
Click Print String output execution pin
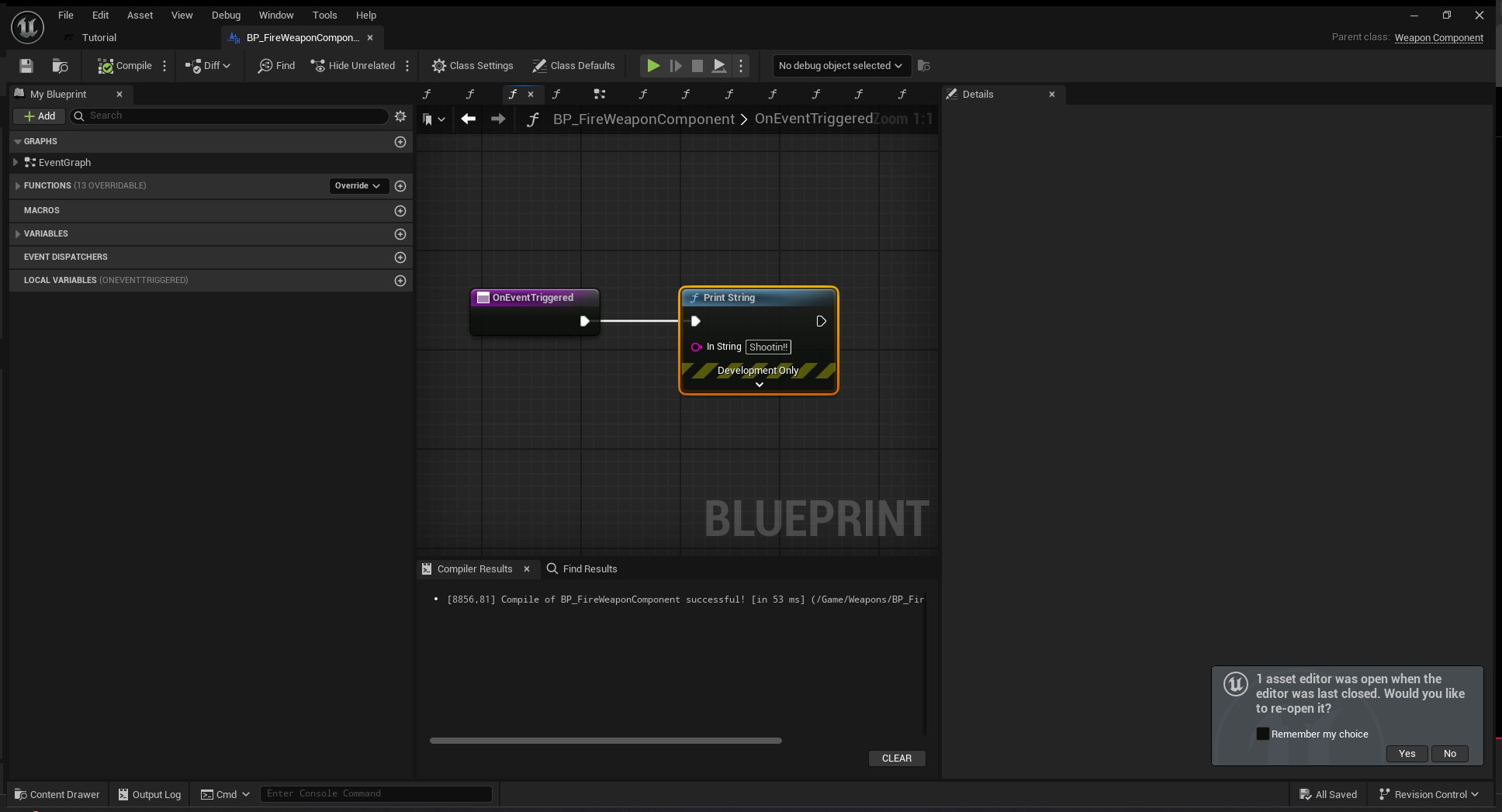point(821,321)
